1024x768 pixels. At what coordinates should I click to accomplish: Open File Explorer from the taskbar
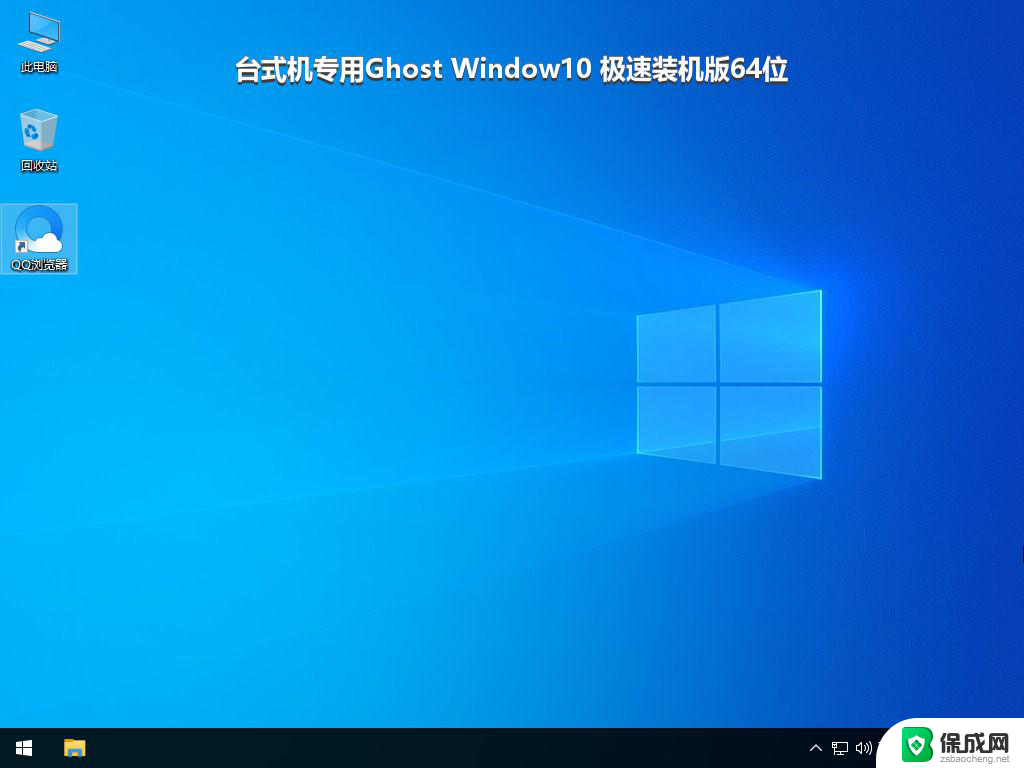tap(74, 748)
